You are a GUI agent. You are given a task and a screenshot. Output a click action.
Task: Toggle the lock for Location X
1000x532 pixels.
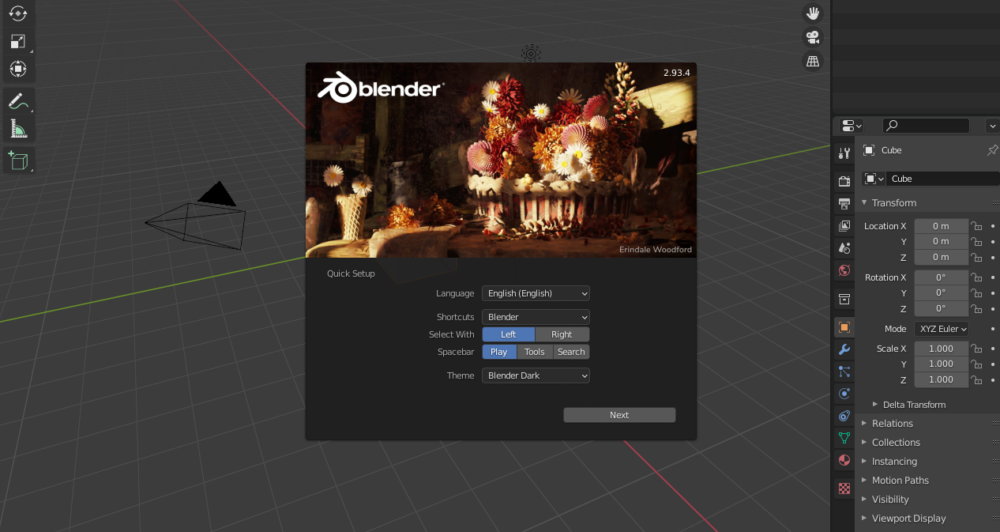coord(976,226)
